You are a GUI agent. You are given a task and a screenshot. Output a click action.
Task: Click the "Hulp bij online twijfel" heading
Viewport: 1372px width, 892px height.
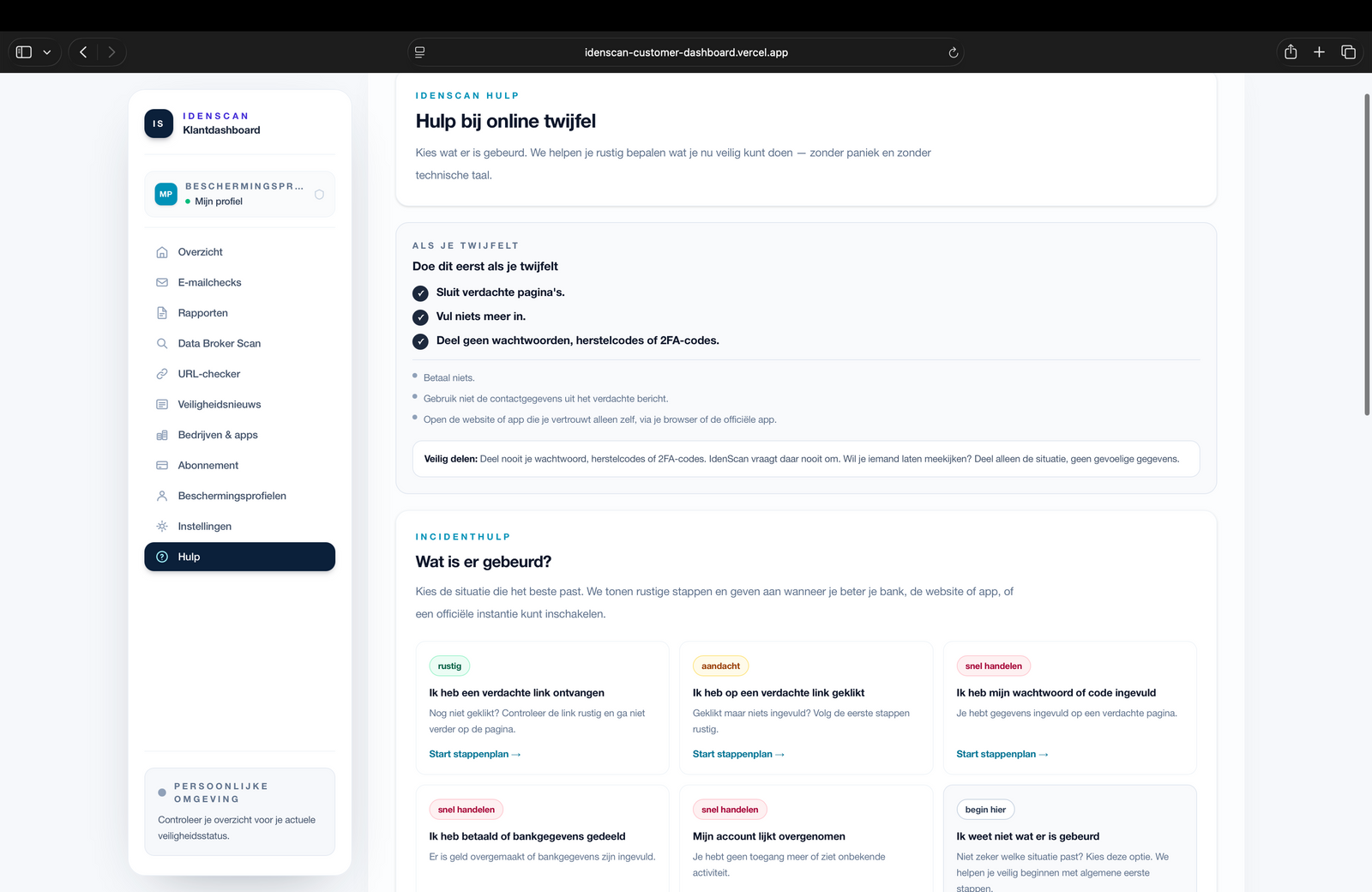click(x=506, y=121)
